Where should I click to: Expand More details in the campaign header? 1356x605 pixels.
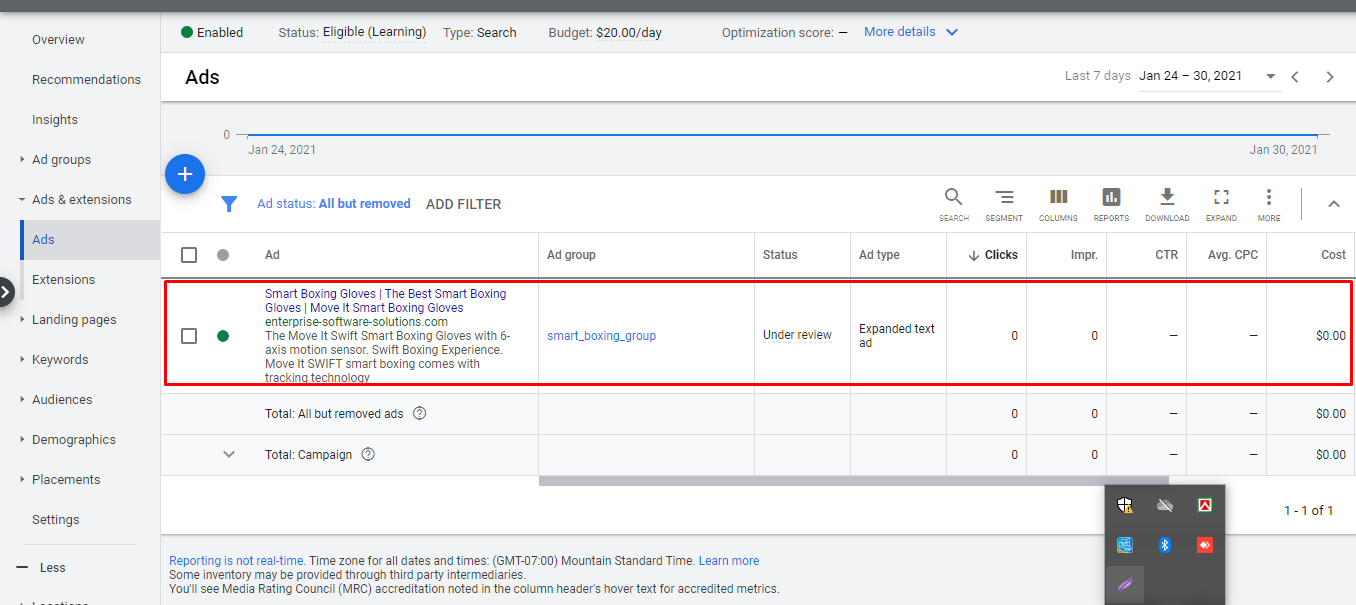[x=910, y=32]
